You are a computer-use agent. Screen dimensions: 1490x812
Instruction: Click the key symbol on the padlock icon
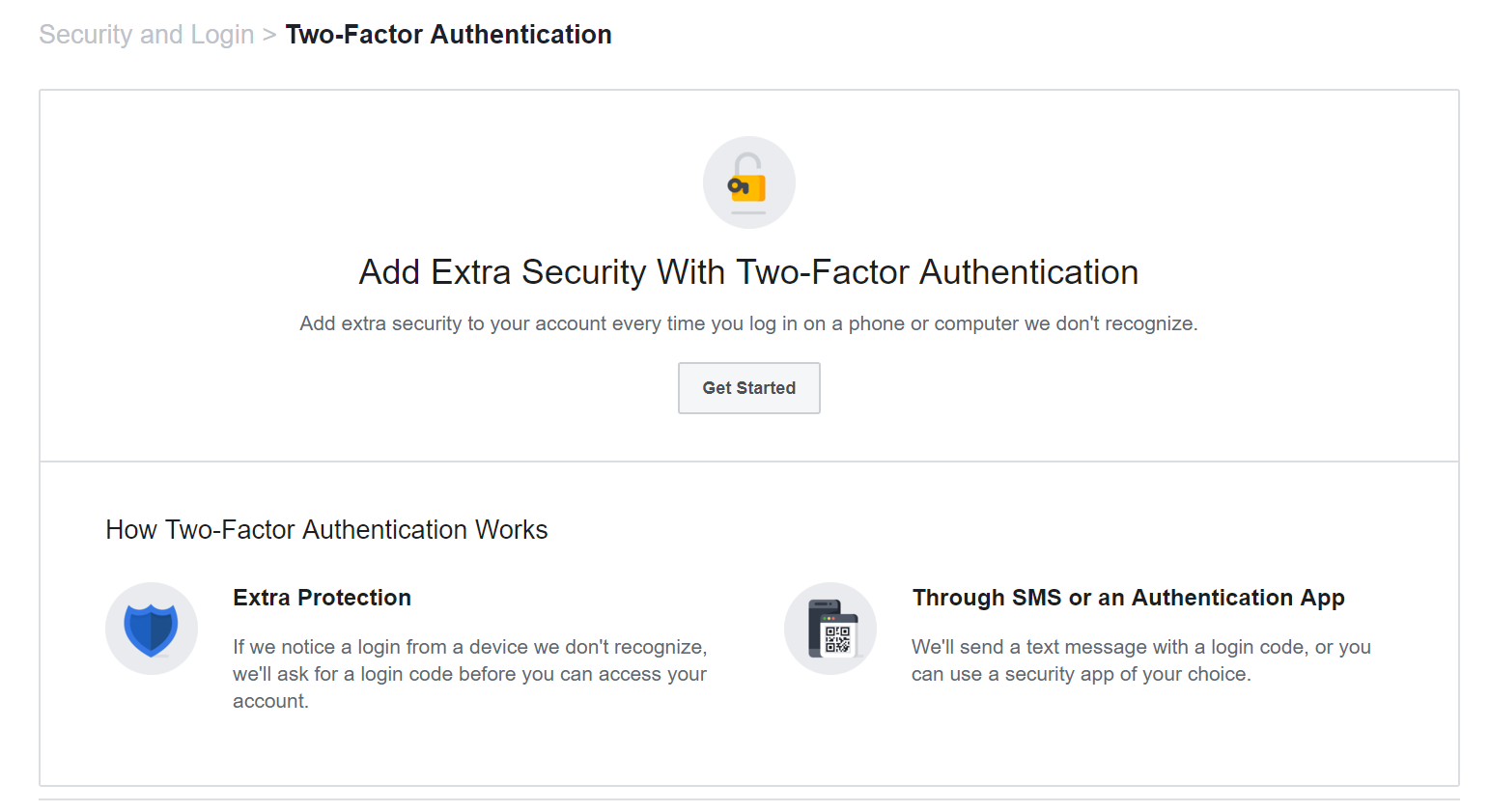[739, 186]
